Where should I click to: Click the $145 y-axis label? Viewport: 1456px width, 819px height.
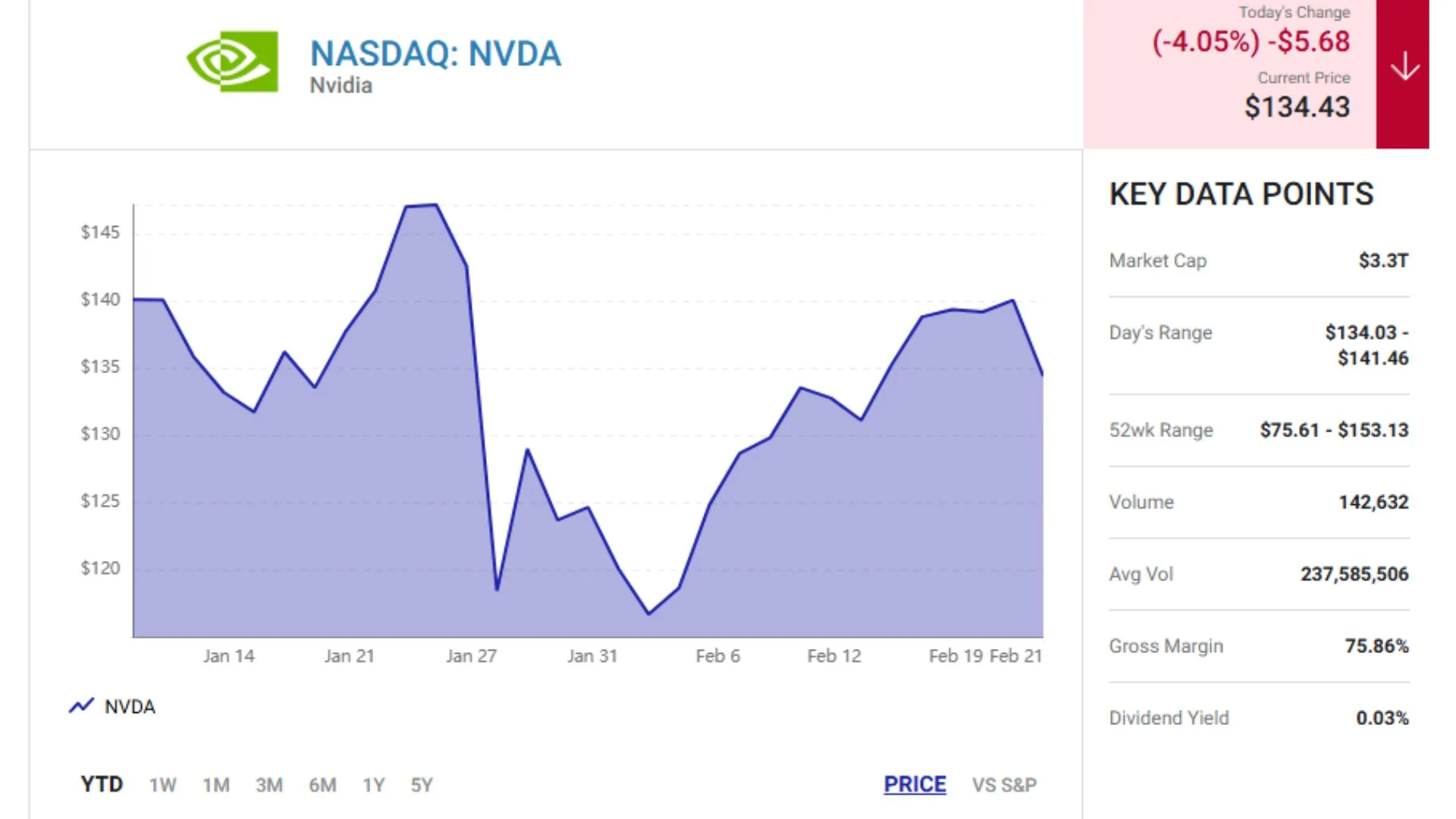100,232
